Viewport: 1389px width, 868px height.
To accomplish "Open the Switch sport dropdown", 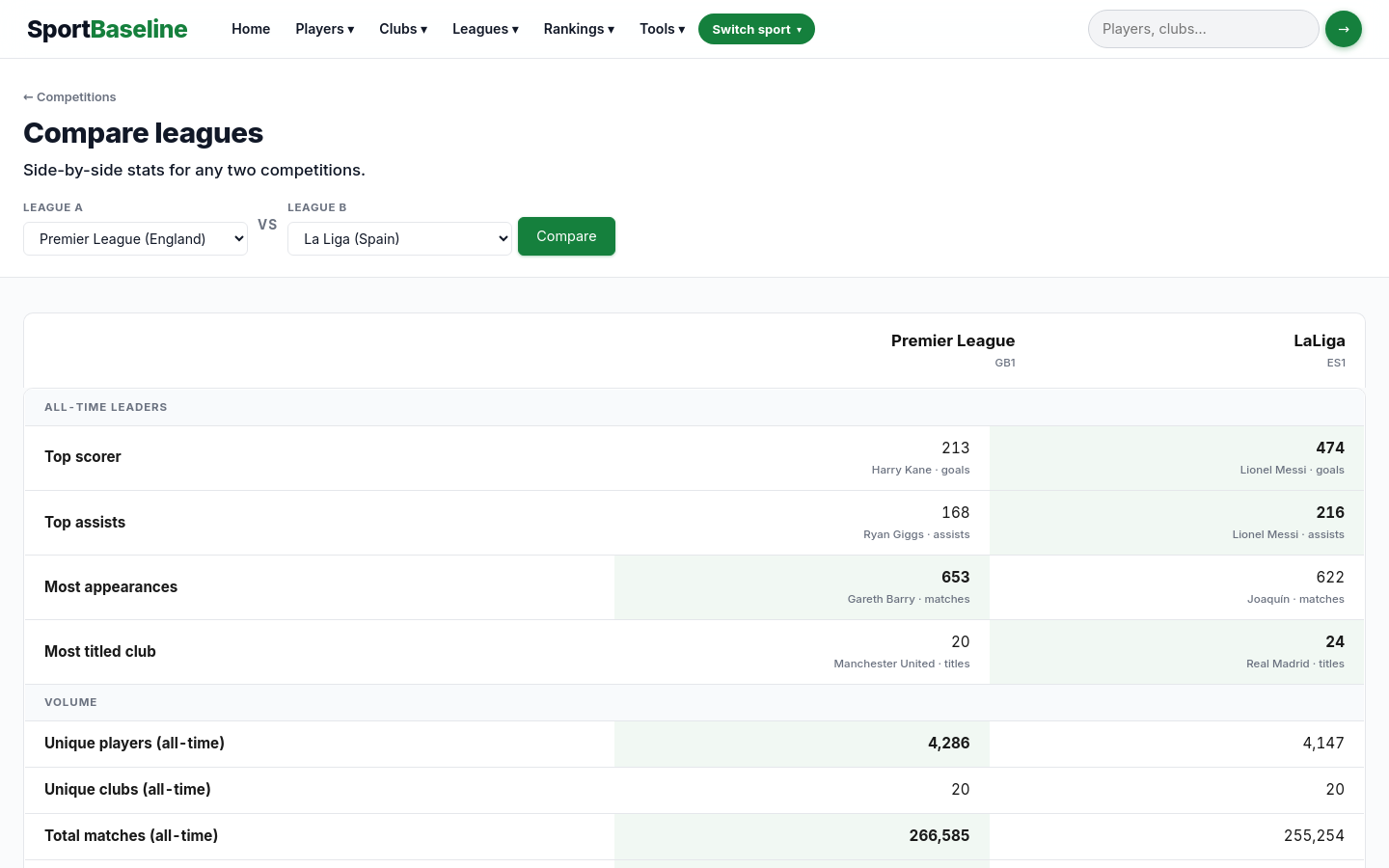I will [x=756, y=29].
